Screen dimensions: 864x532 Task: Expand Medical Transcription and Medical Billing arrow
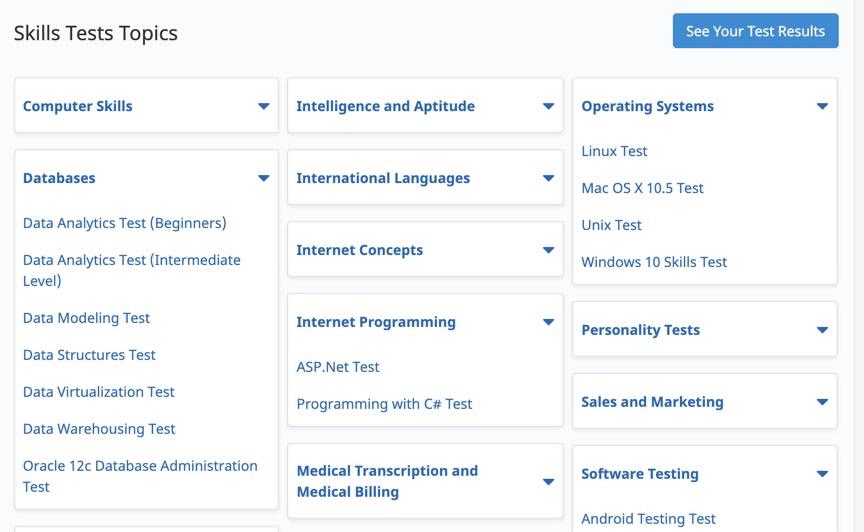(x=548, y=481)
